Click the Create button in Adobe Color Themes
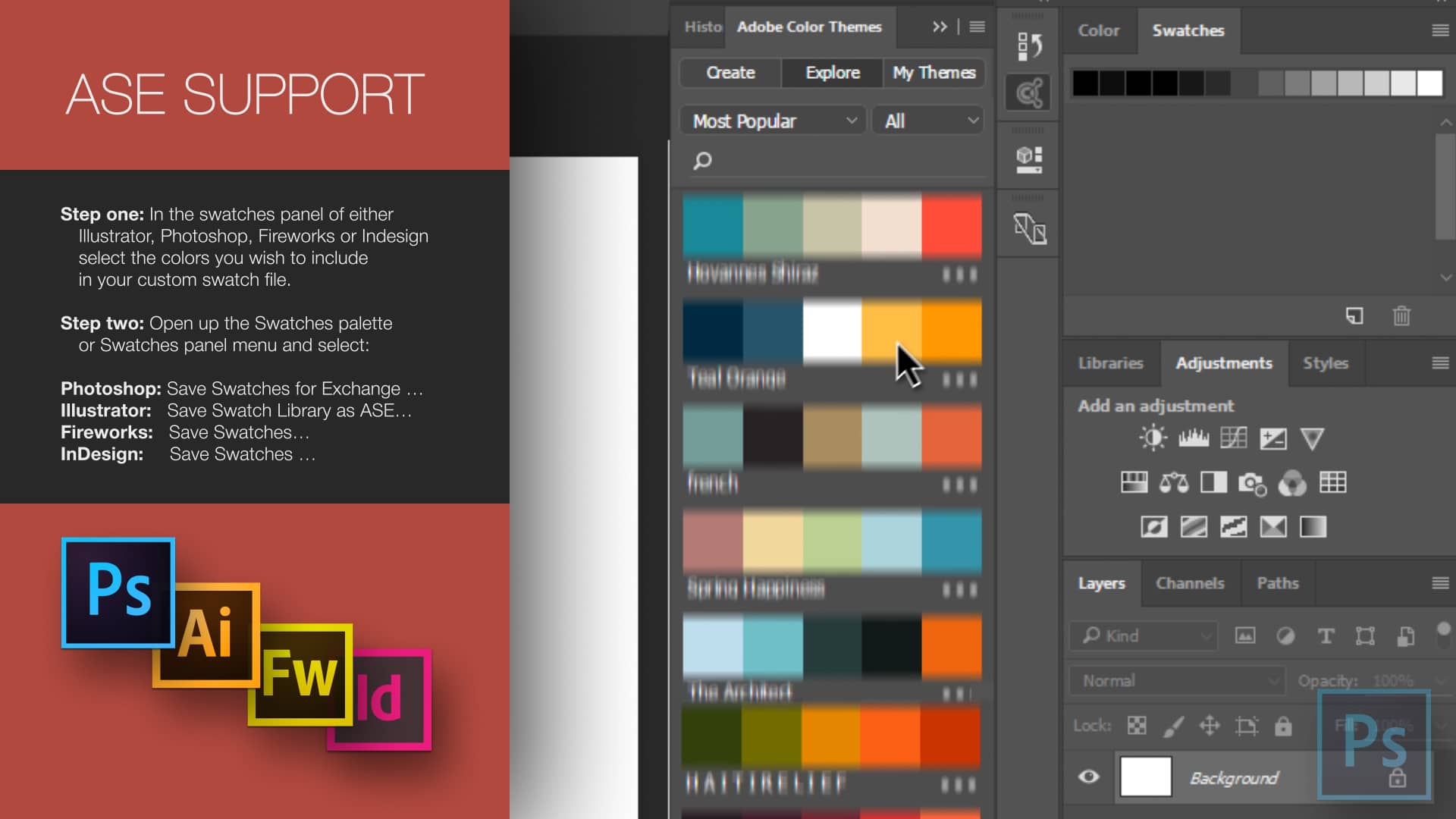 coord(730,73)
